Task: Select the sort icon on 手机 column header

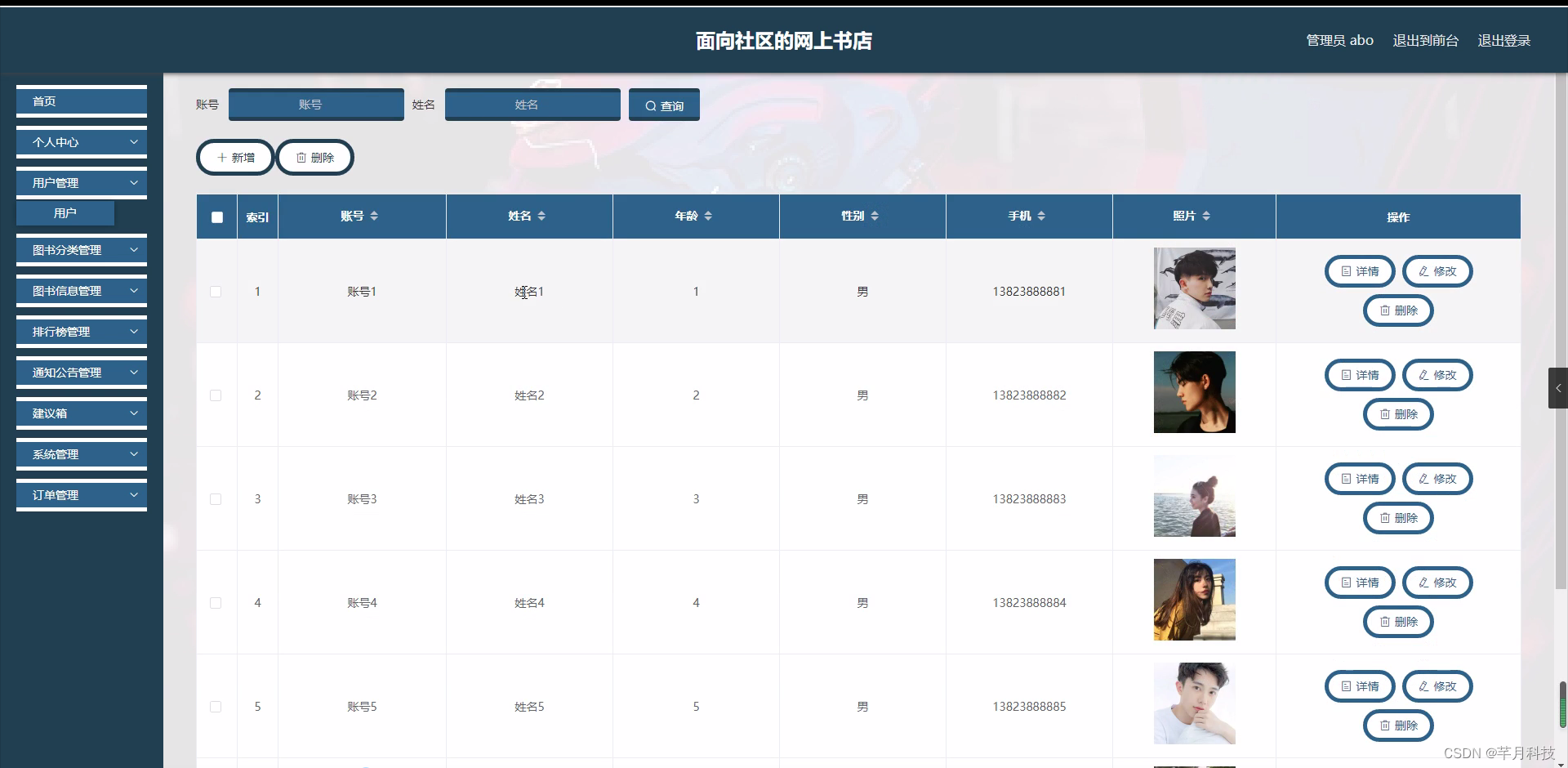Action: click(1044, 216)
